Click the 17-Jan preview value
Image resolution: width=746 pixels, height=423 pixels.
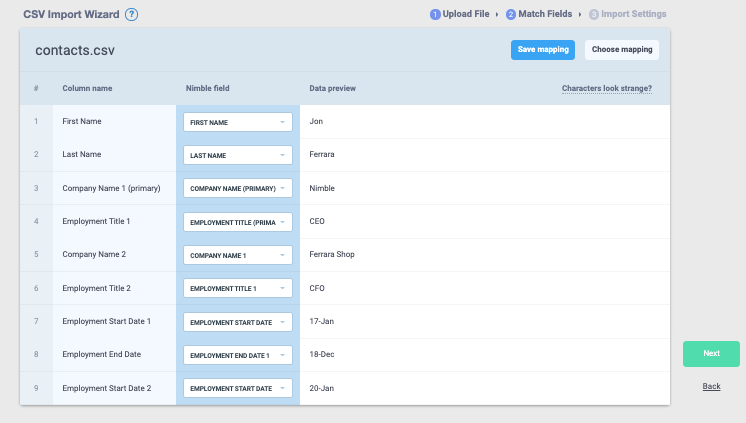pos(322,321)
